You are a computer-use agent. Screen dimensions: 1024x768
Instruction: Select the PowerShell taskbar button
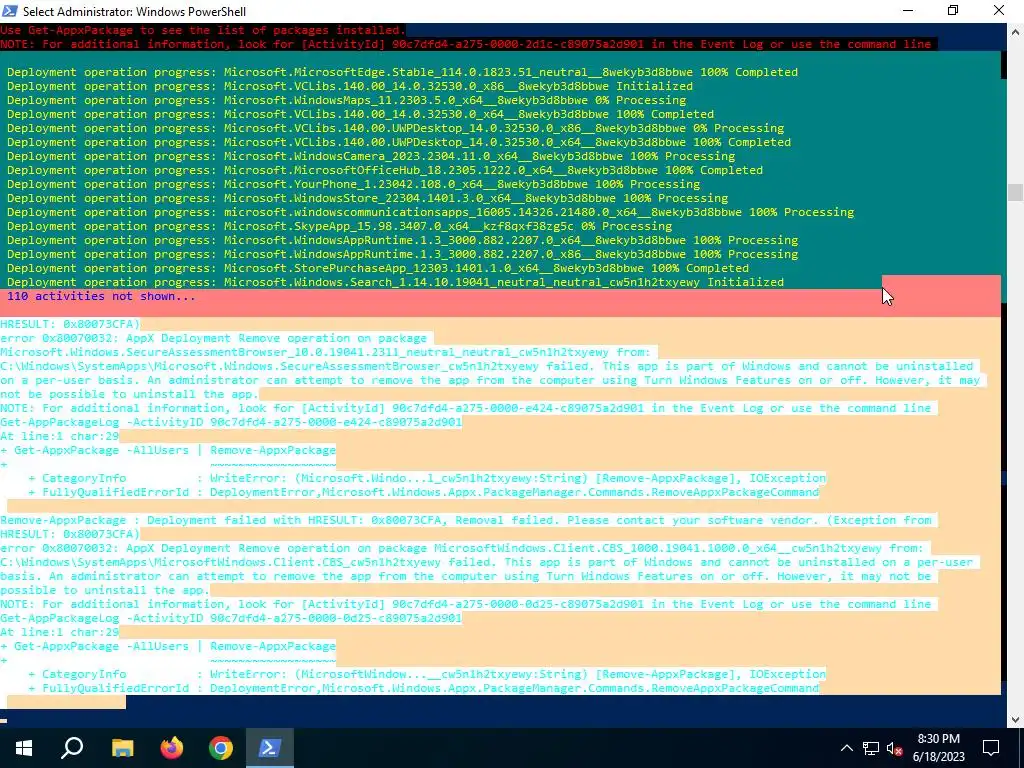(270, 748)
